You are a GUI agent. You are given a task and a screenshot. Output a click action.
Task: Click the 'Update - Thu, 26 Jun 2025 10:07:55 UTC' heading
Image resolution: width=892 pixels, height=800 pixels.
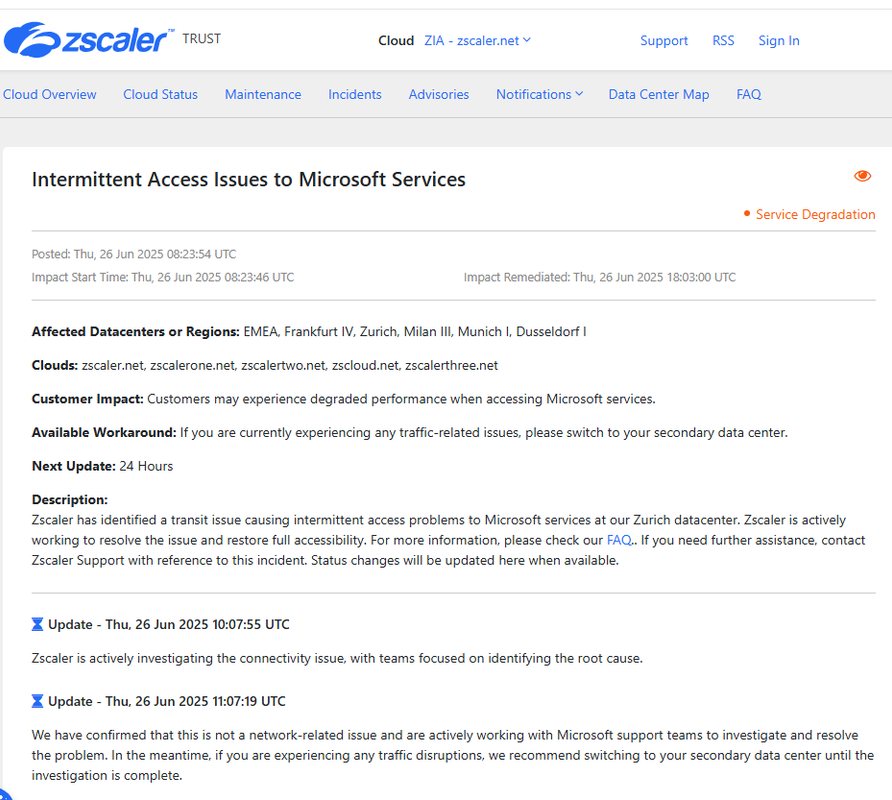pyautogui.click(x=169, y=625)
